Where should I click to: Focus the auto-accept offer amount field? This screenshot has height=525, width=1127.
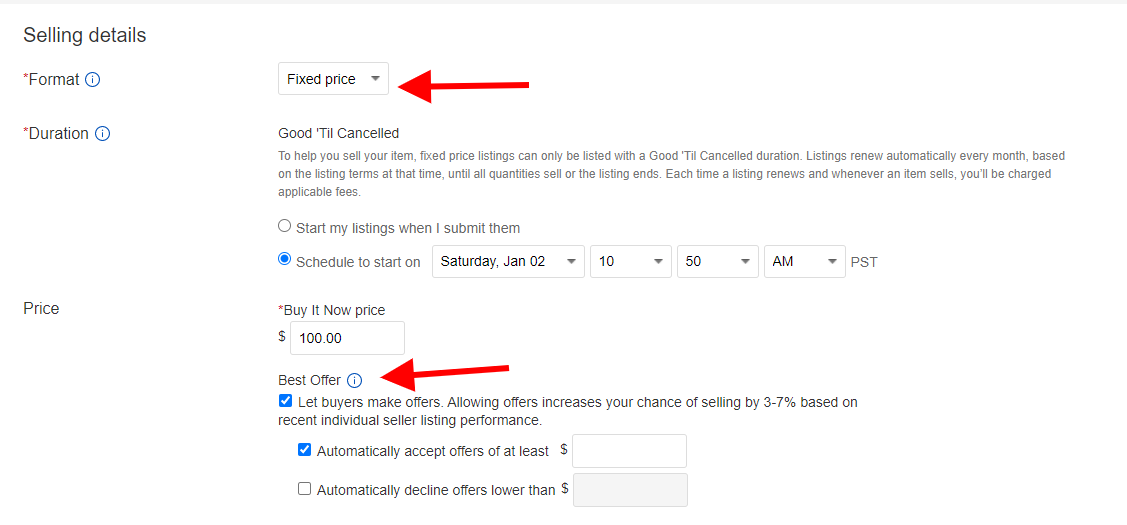pos(630,451)
